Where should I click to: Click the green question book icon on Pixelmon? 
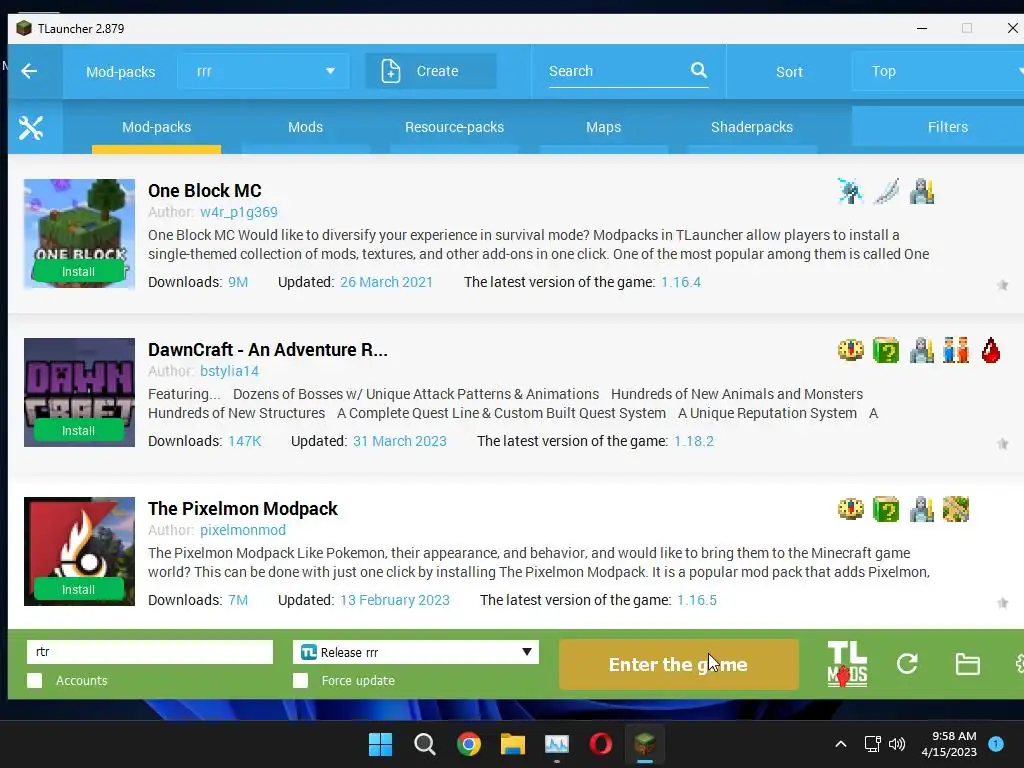(886, 509)
